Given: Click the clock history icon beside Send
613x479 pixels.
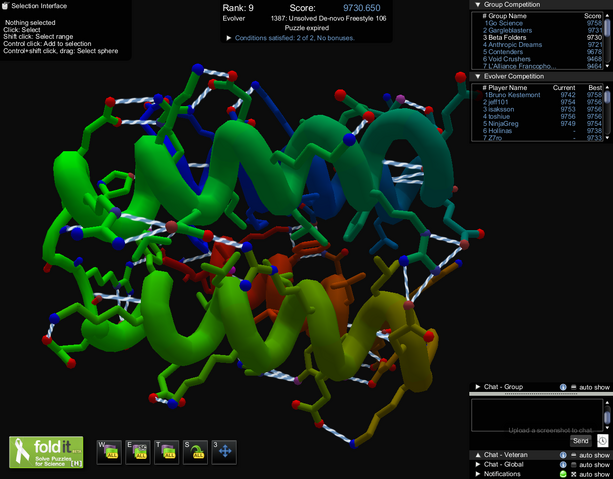Looking at the screenshot, I should 602,441.
